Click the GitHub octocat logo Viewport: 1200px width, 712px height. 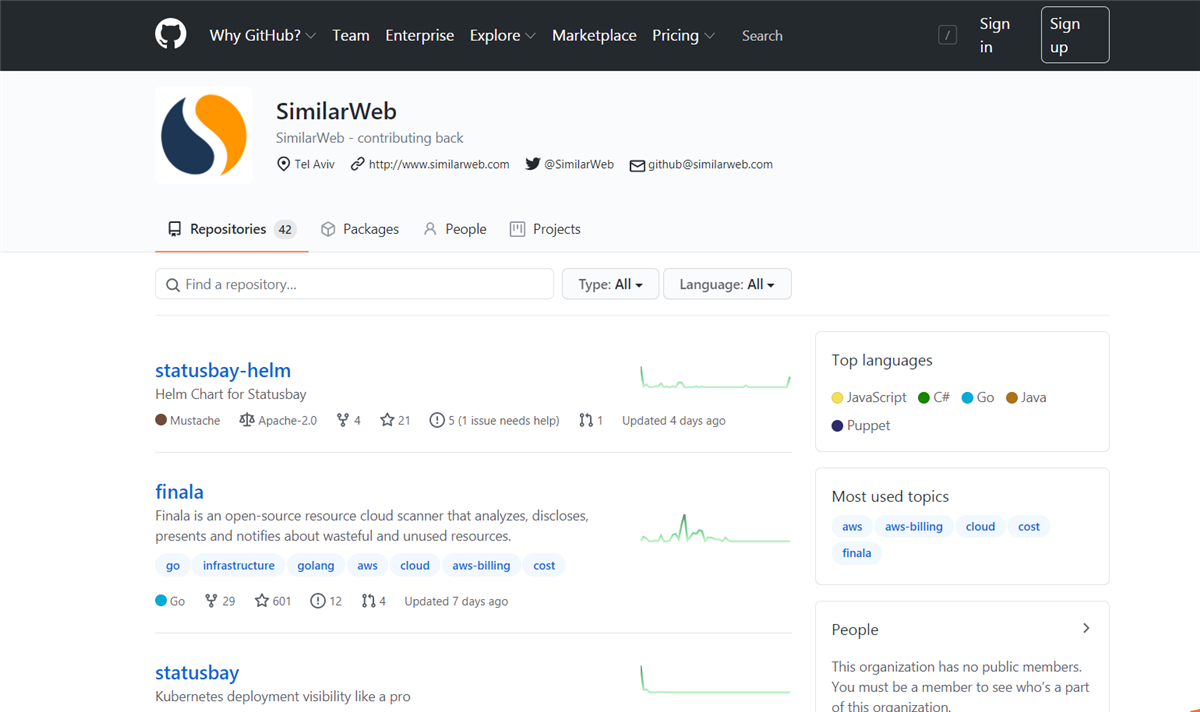[171, 35]
